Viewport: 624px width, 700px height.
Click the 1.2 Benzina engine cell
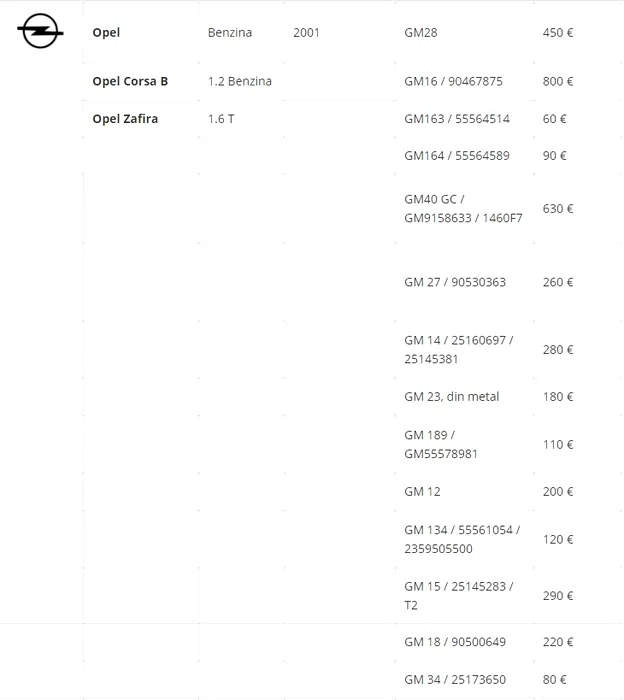point(240,82)
